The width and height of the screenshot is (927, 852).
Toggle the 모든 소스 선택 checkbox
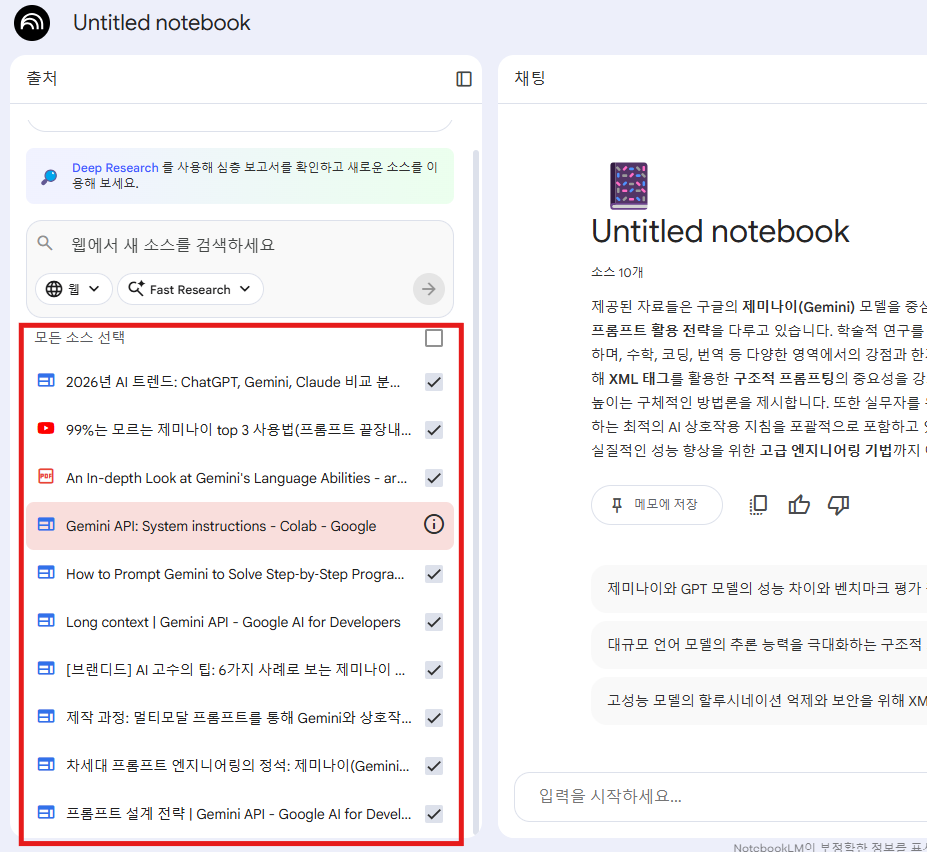tap(434, 338)
